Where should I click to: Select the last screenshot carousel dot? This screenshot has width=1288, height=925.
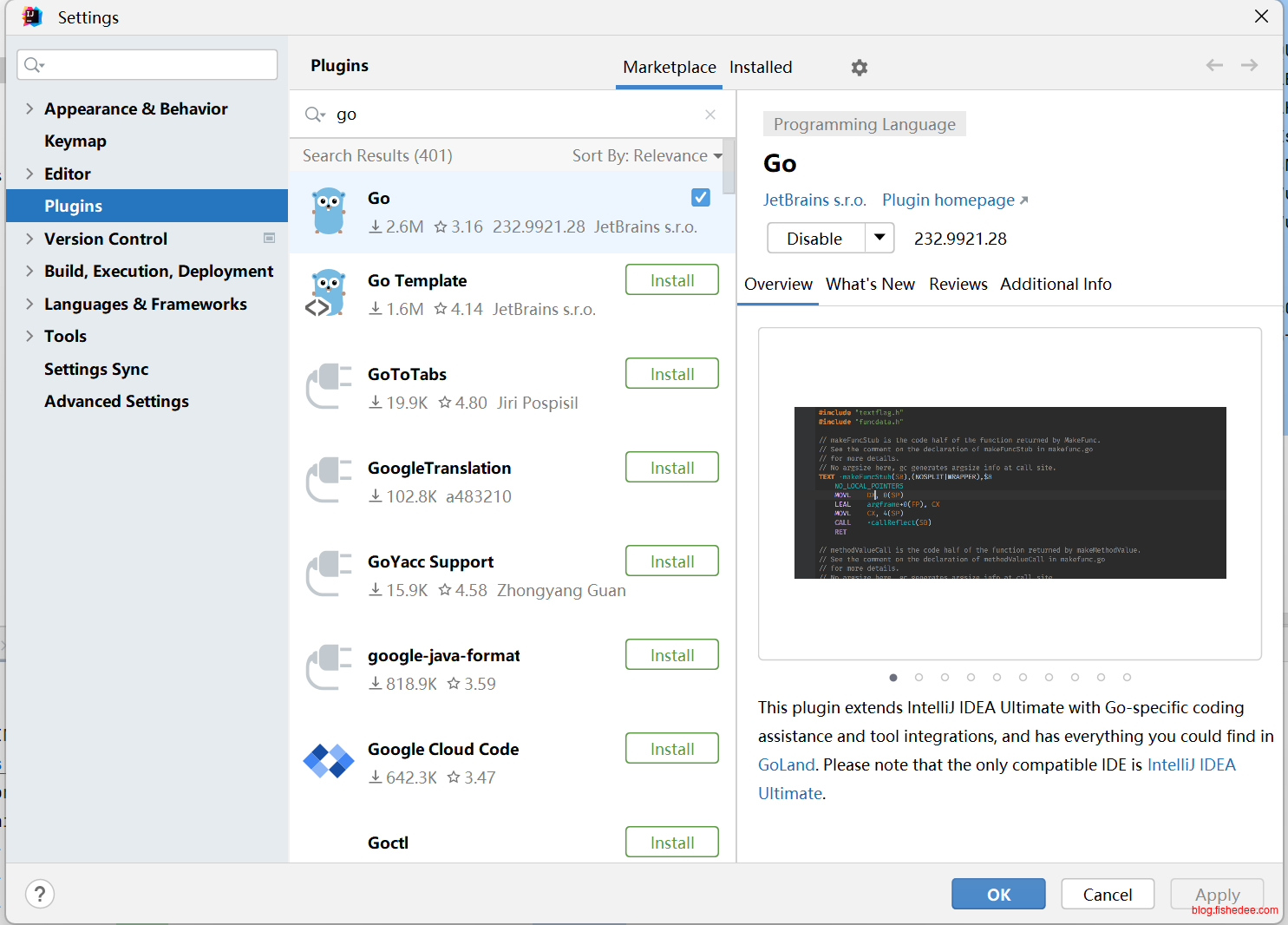1127,678
